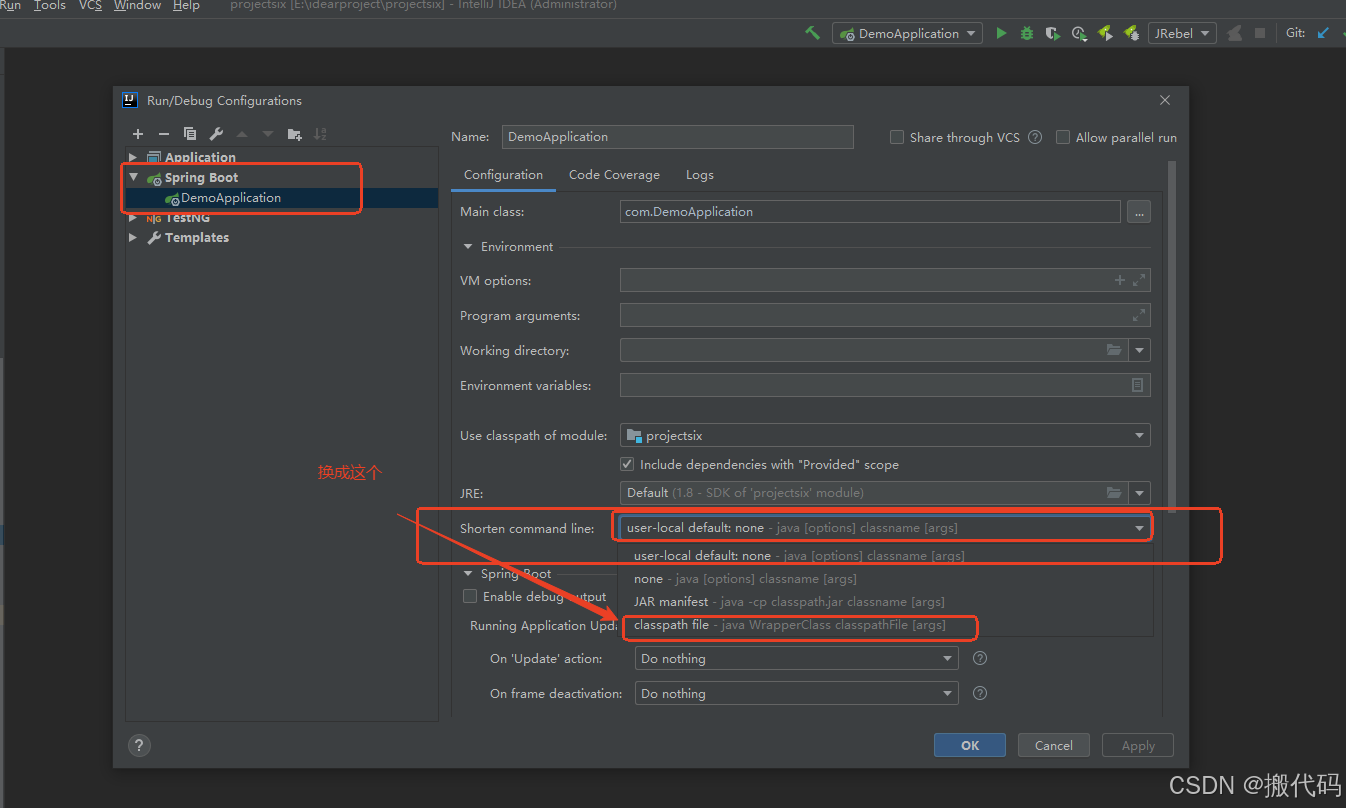Click the OK button
1346x808 pixels.
(970, 745)
